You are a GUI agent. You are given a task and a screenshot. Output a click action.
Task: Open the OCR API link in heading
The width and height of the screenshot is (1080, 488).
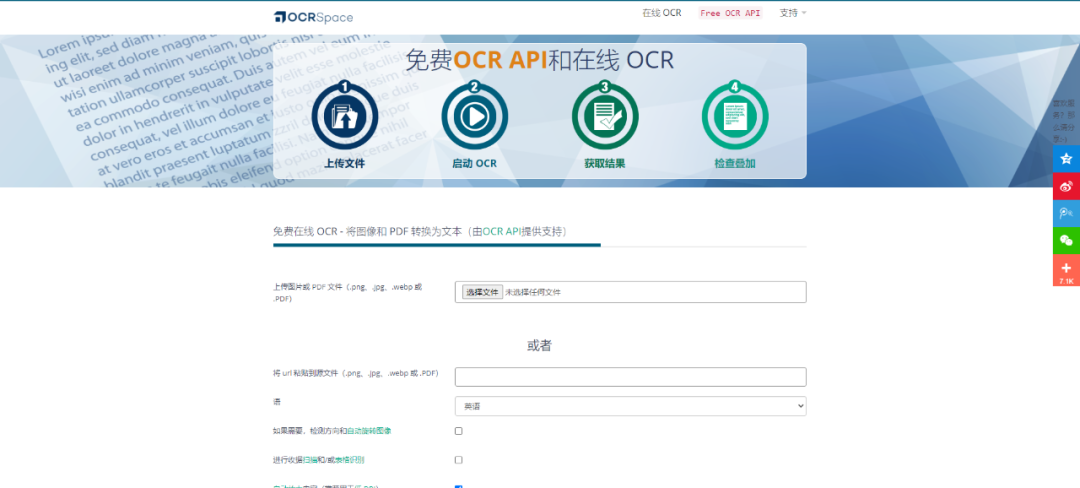[x=501, y=232]
